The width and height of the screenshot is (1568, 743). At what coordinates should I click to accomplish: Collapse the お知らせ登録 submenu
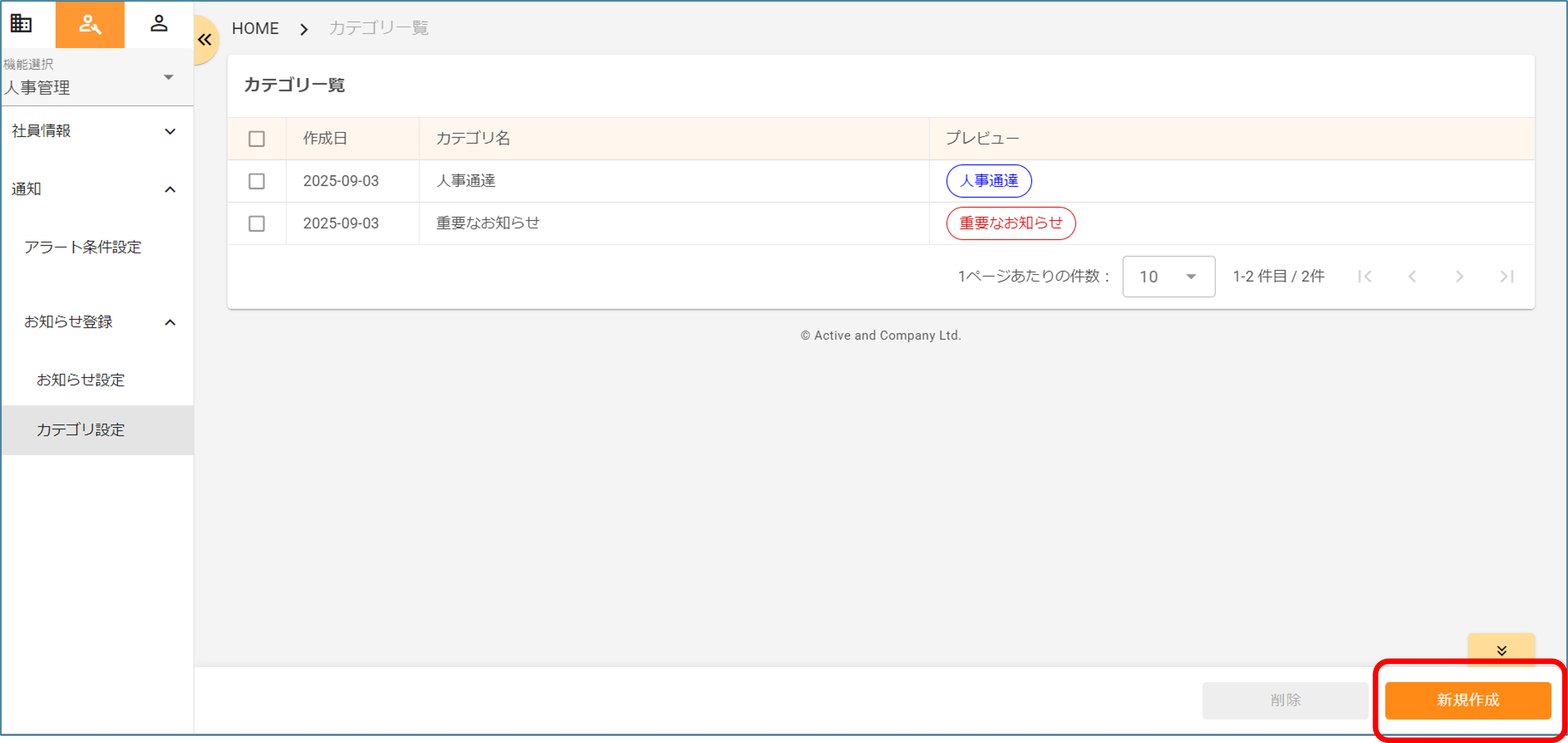[x=97, y=322]
